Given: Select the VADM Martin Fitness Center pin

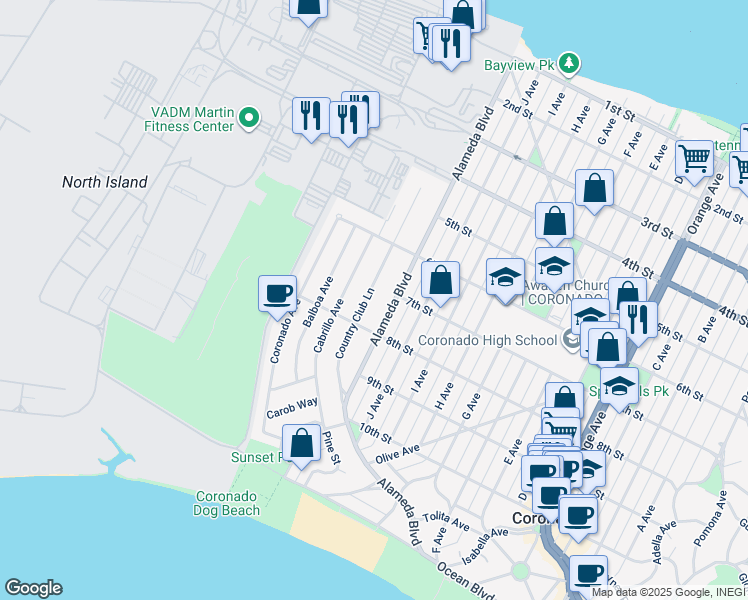Looking at the screenshot, I should [249, 118].
